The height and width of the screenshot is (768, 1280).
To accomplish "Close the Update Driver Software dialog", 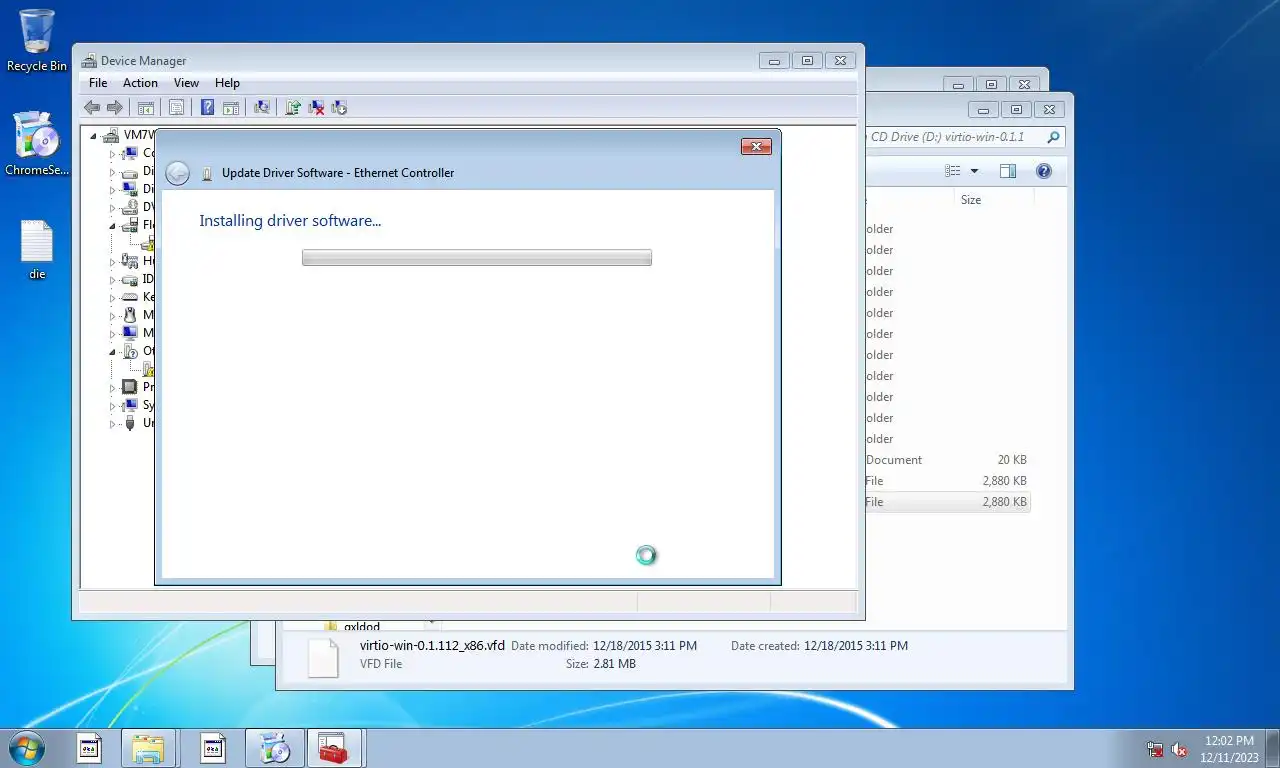I will [756, 147].
